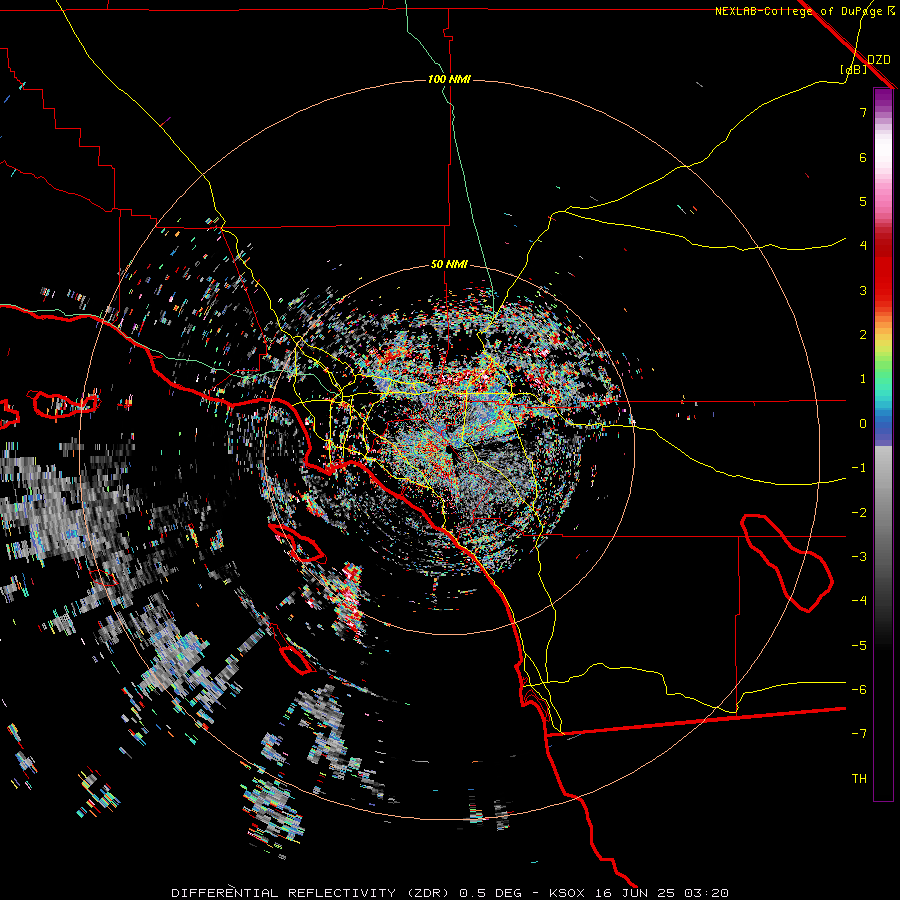Click the -3 dB tick label on legend
This screenshot has width=900, height=900.
[859, 557]
